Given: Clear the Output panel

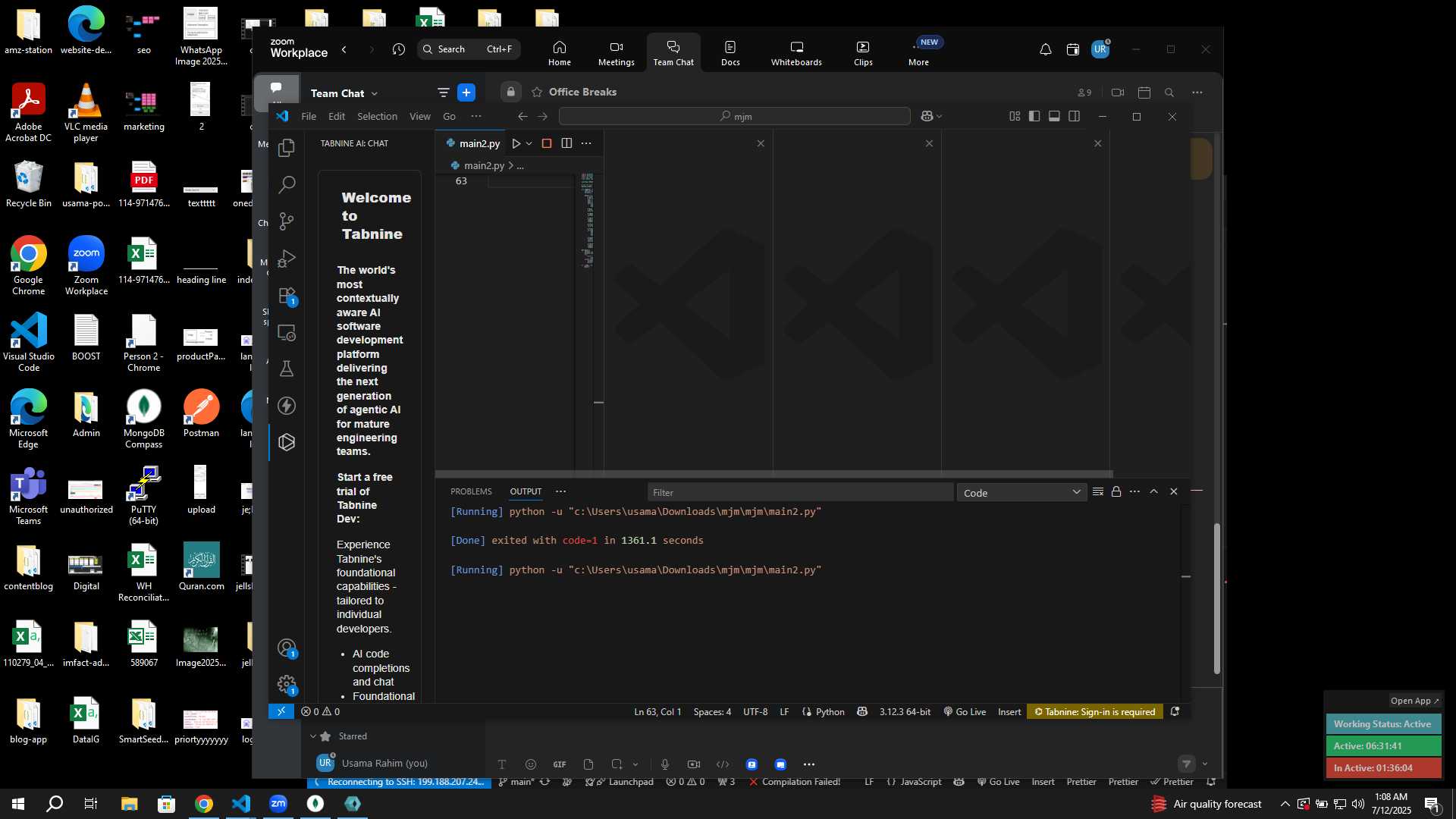Looking at the screenshot, I should (1097, 491).
